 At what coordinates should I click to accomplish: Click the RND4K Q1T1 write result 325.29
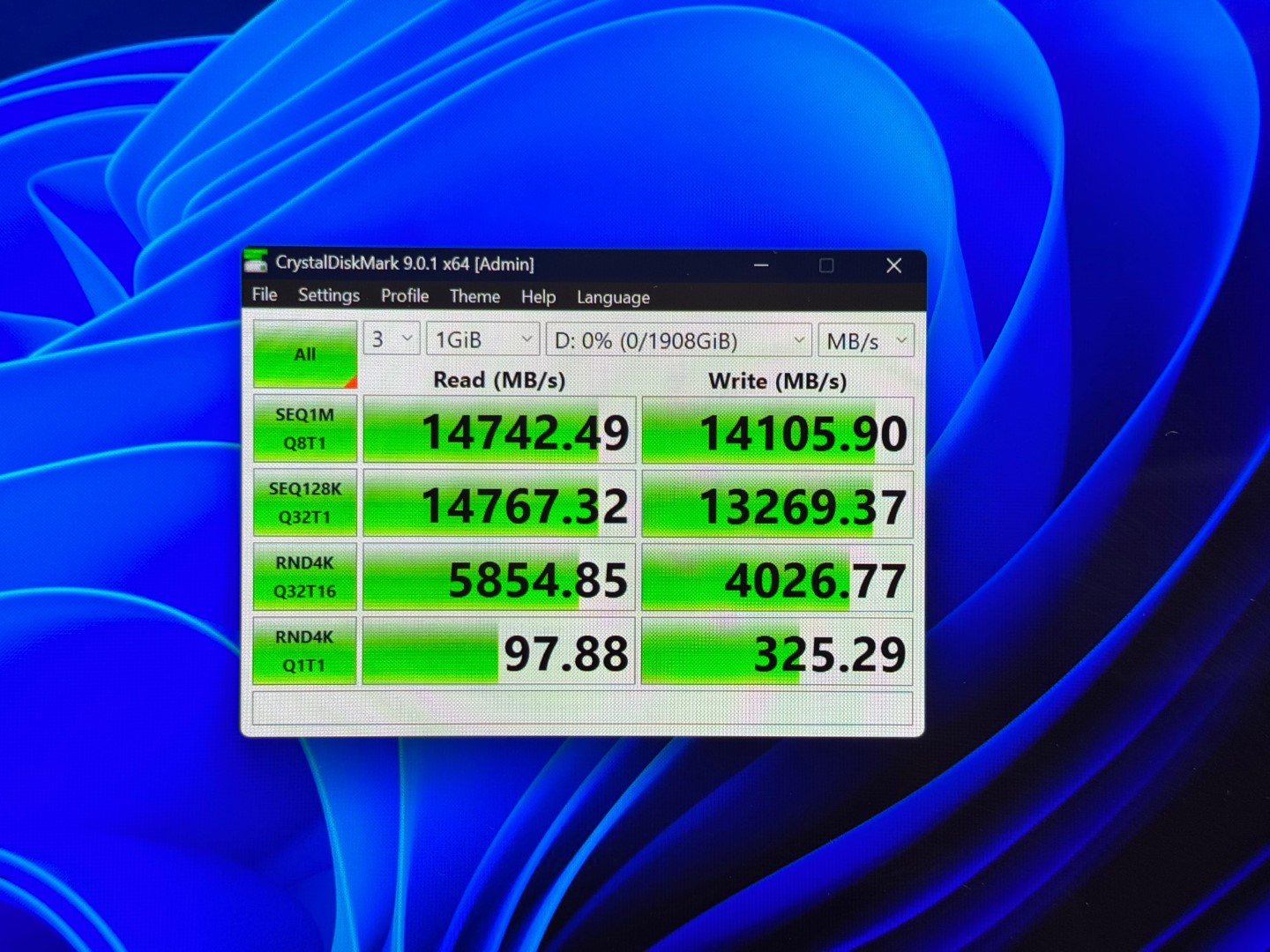point(777,653)
